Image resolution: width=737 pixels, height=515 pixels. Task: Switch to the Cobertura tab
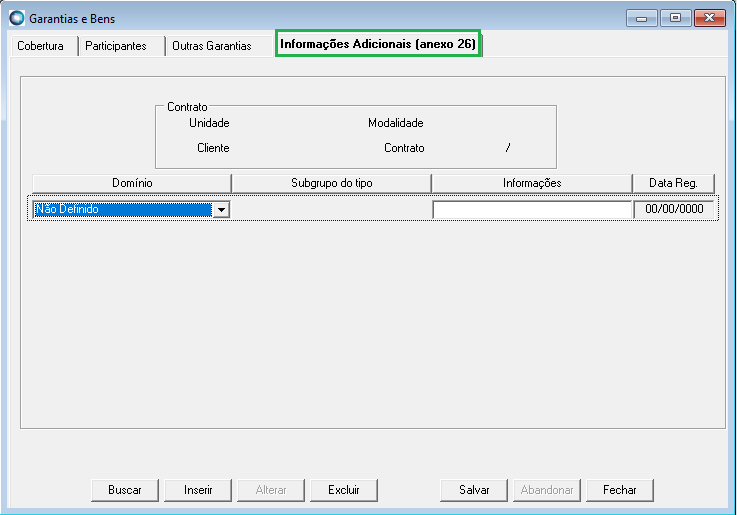click(x=42, y=46)
